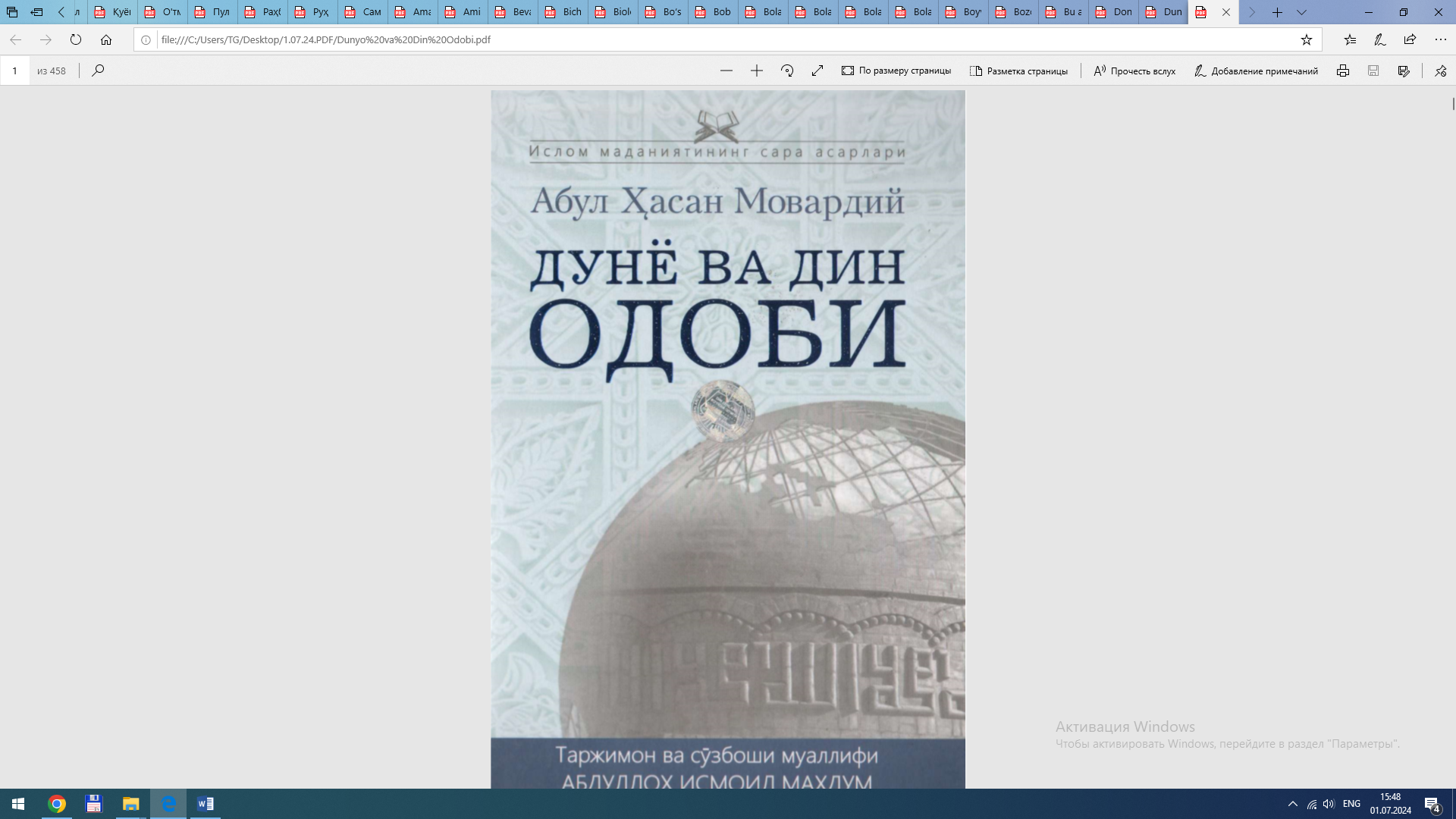Refresh the current page
The image size is (1456, 819).
(x=76, y=39)
